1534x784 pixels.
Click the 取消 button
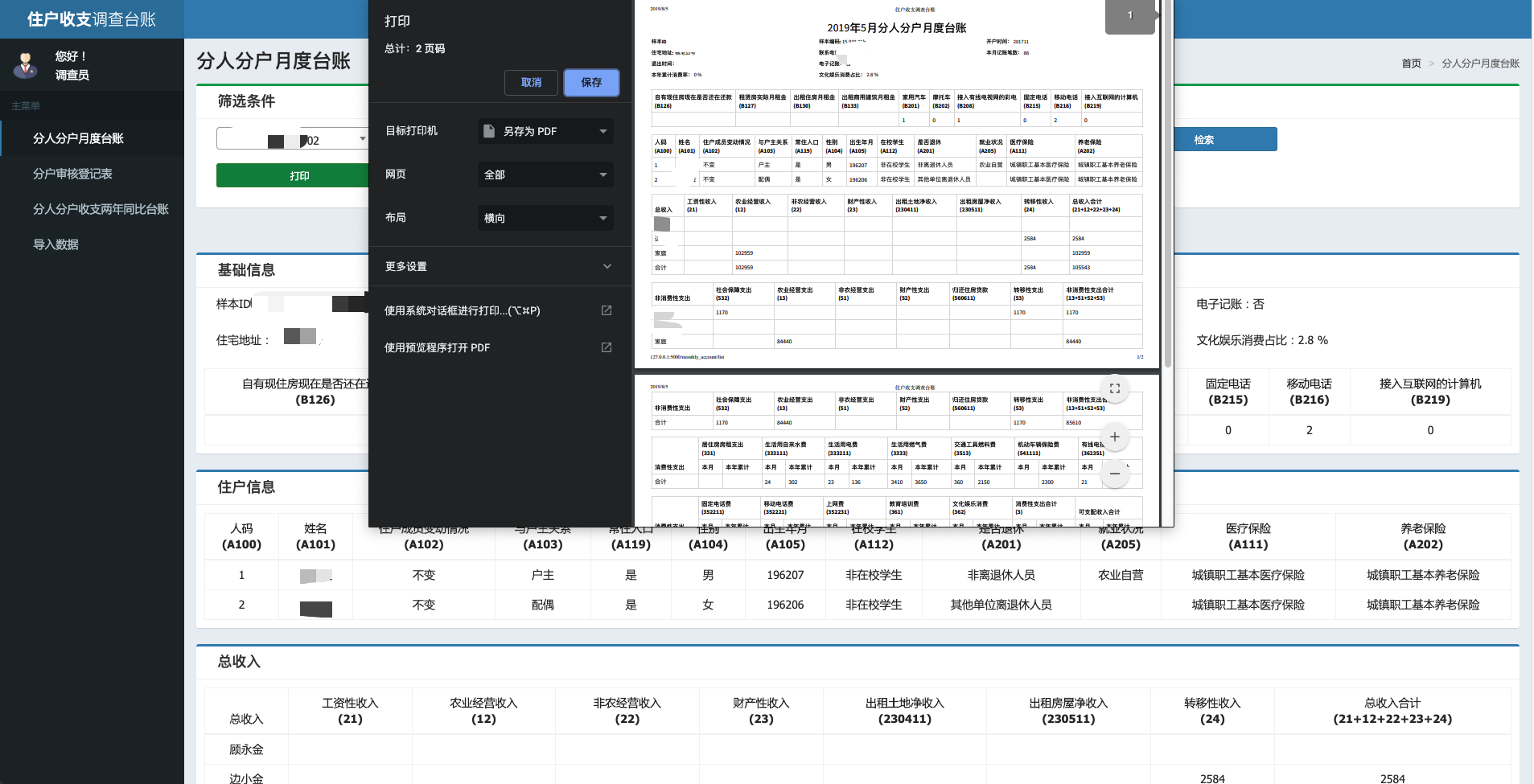tap(531, 82)
